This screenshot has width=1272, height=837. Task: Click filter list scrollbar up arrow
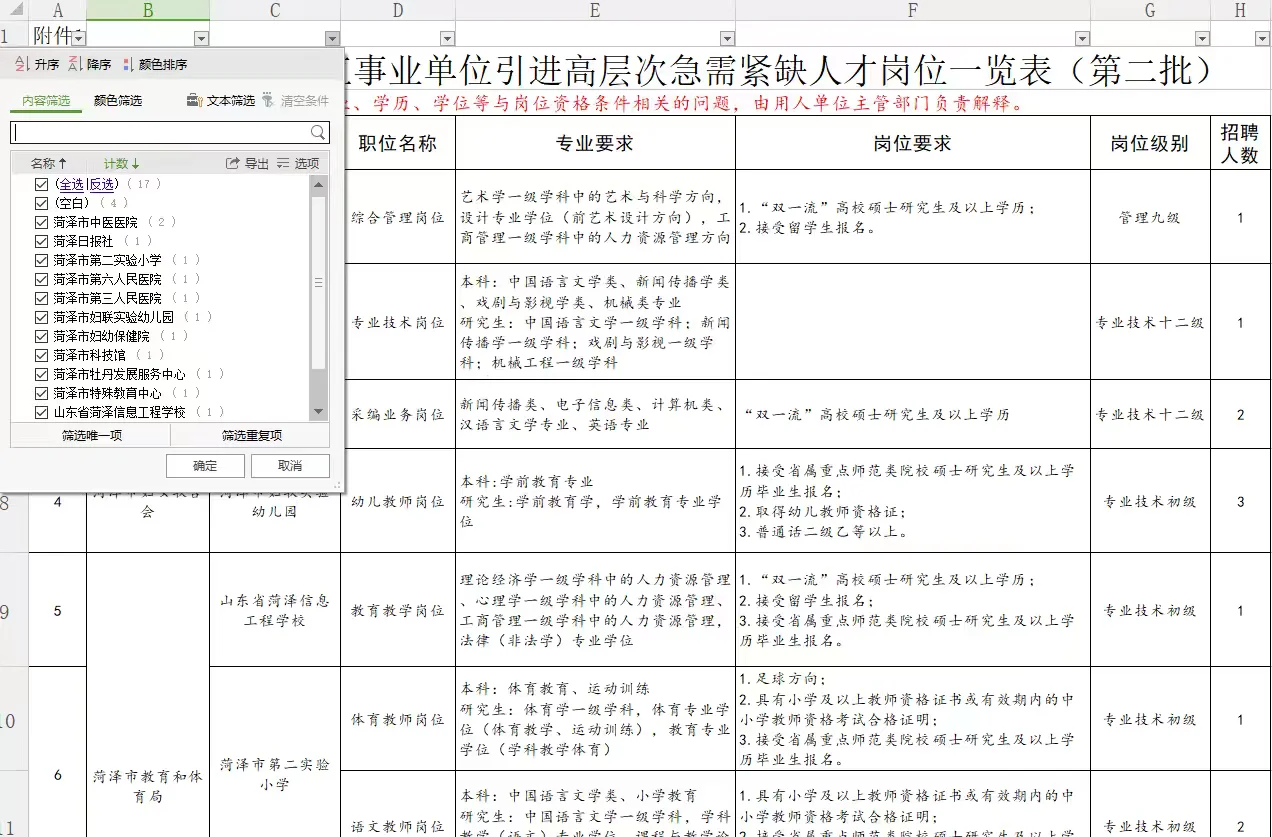319,185
